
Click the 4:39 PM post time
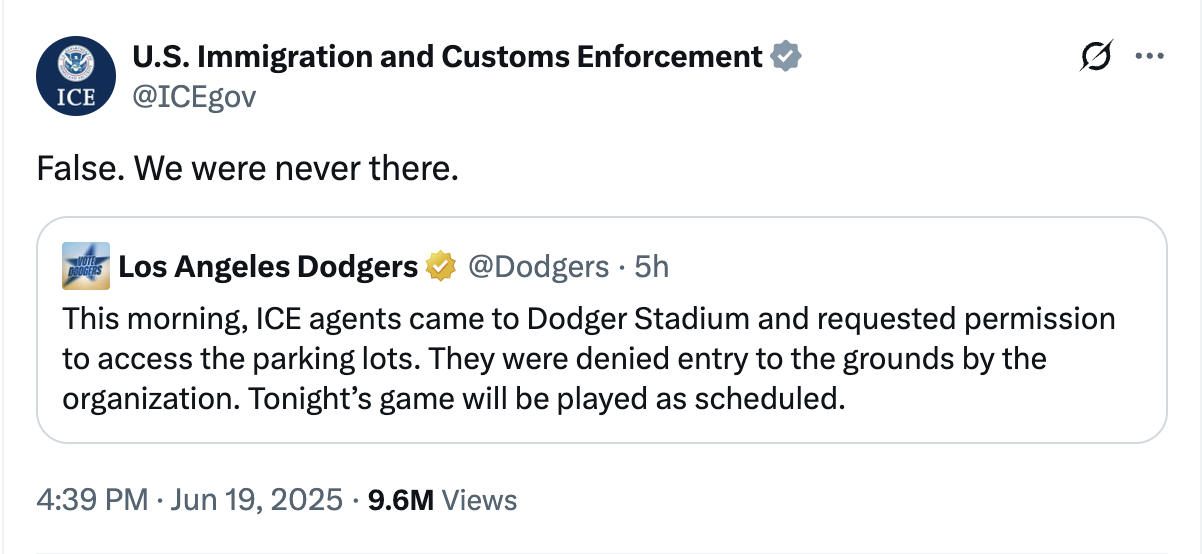(x=92, y=500)
